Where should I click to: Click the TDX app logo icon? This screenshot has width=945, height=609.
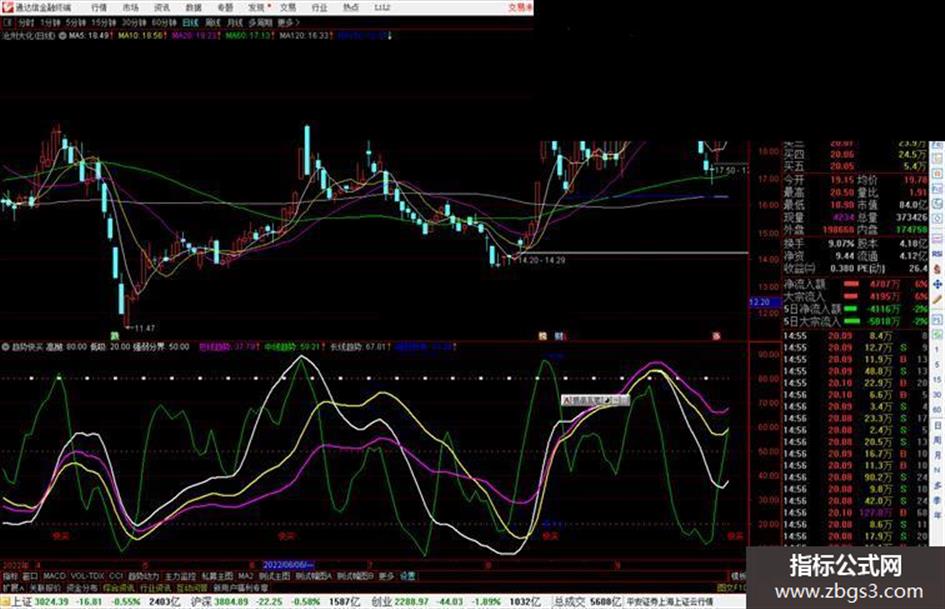8,7
